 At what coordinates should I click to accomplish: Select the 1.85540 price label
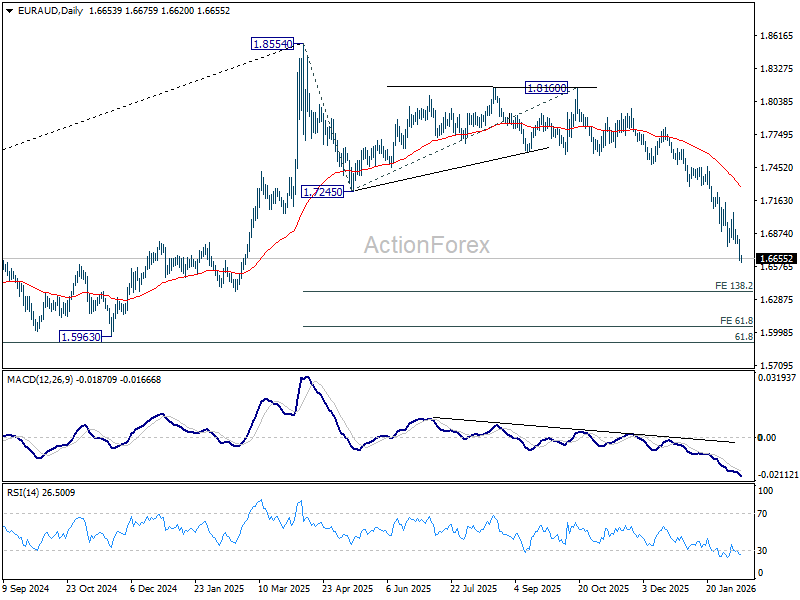pyautogui.click(x=273, y=44)
